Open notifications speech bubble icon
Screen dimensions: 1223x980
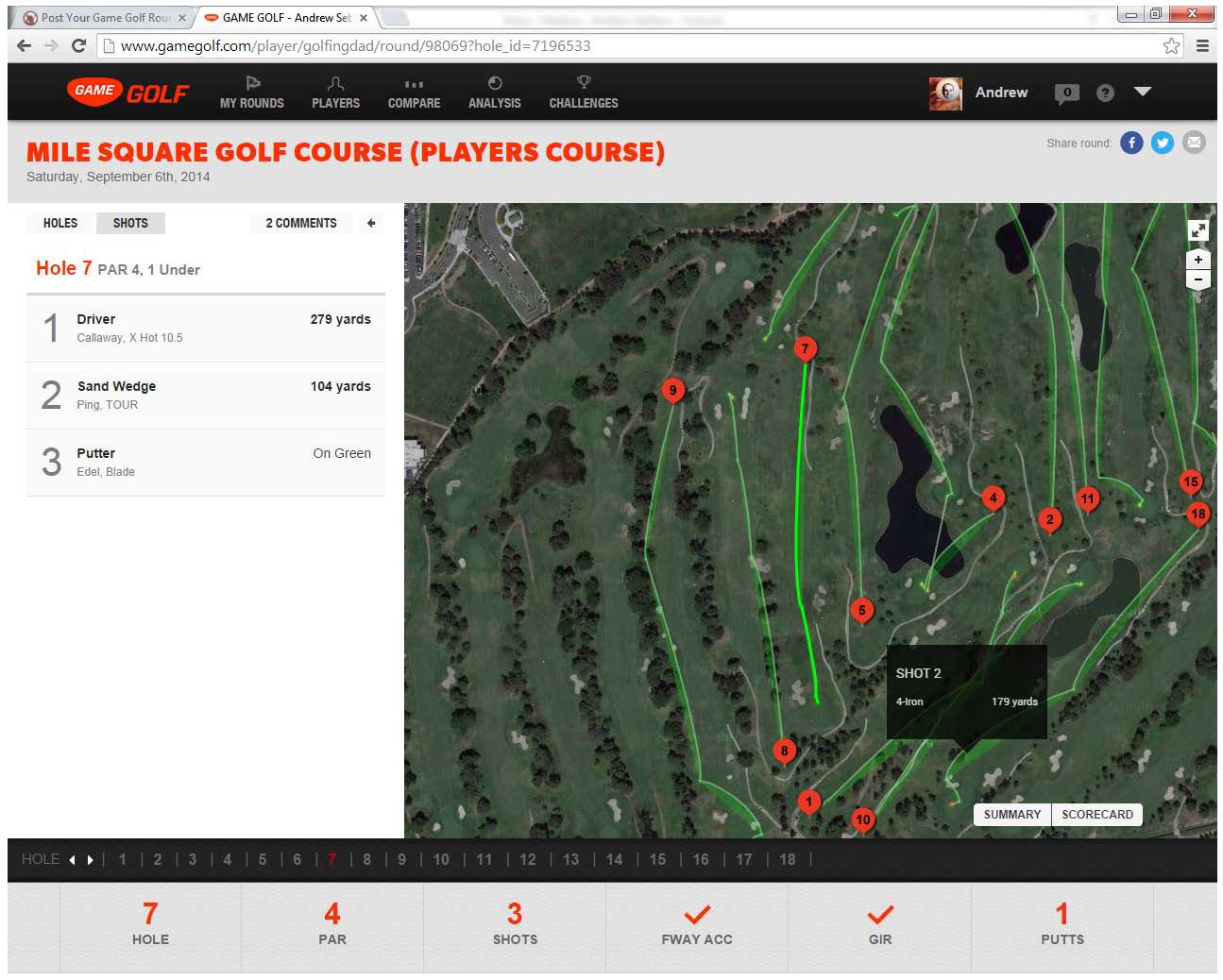[1066, 93]
